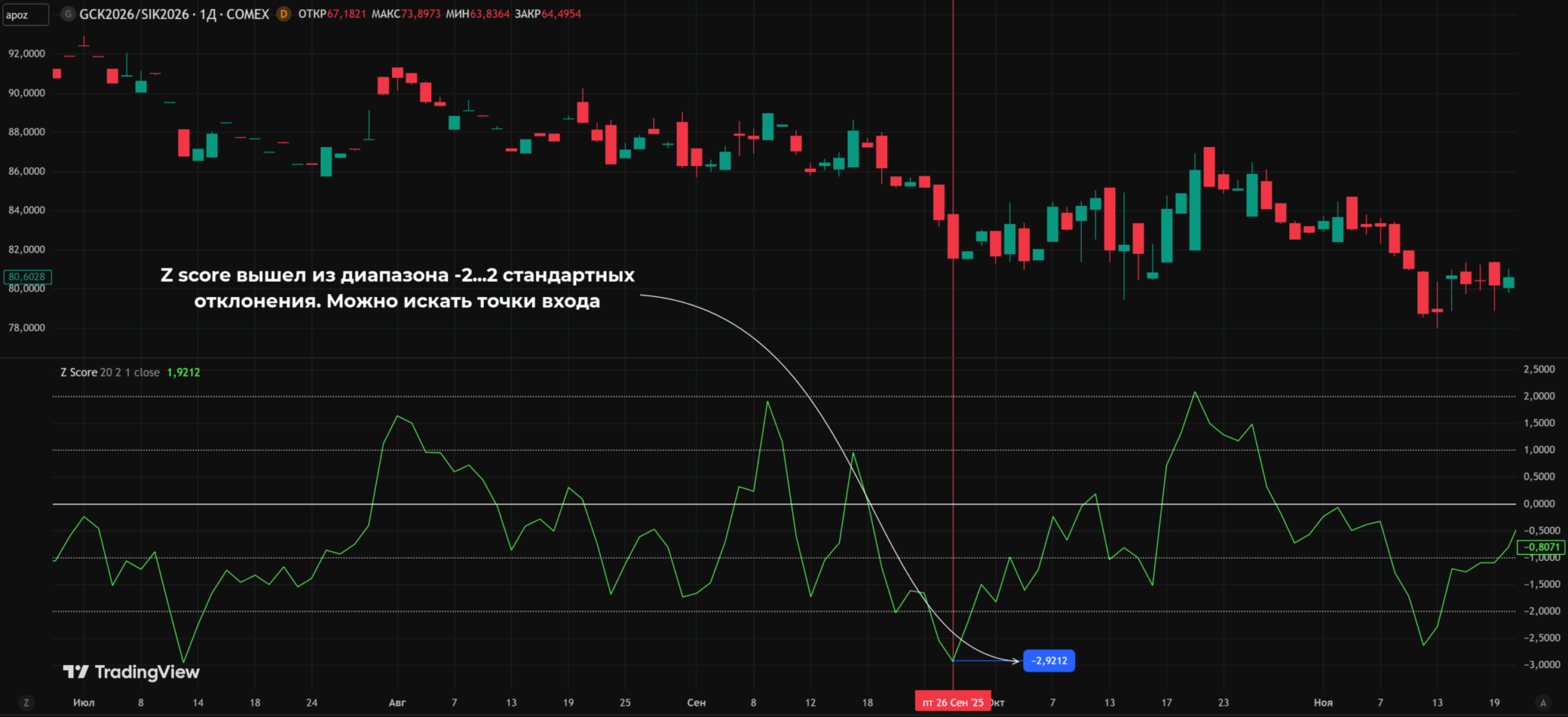Click the blue -2,9212 value label
Viewport: 1568px width, 717px height.
tap(1049, 660)
